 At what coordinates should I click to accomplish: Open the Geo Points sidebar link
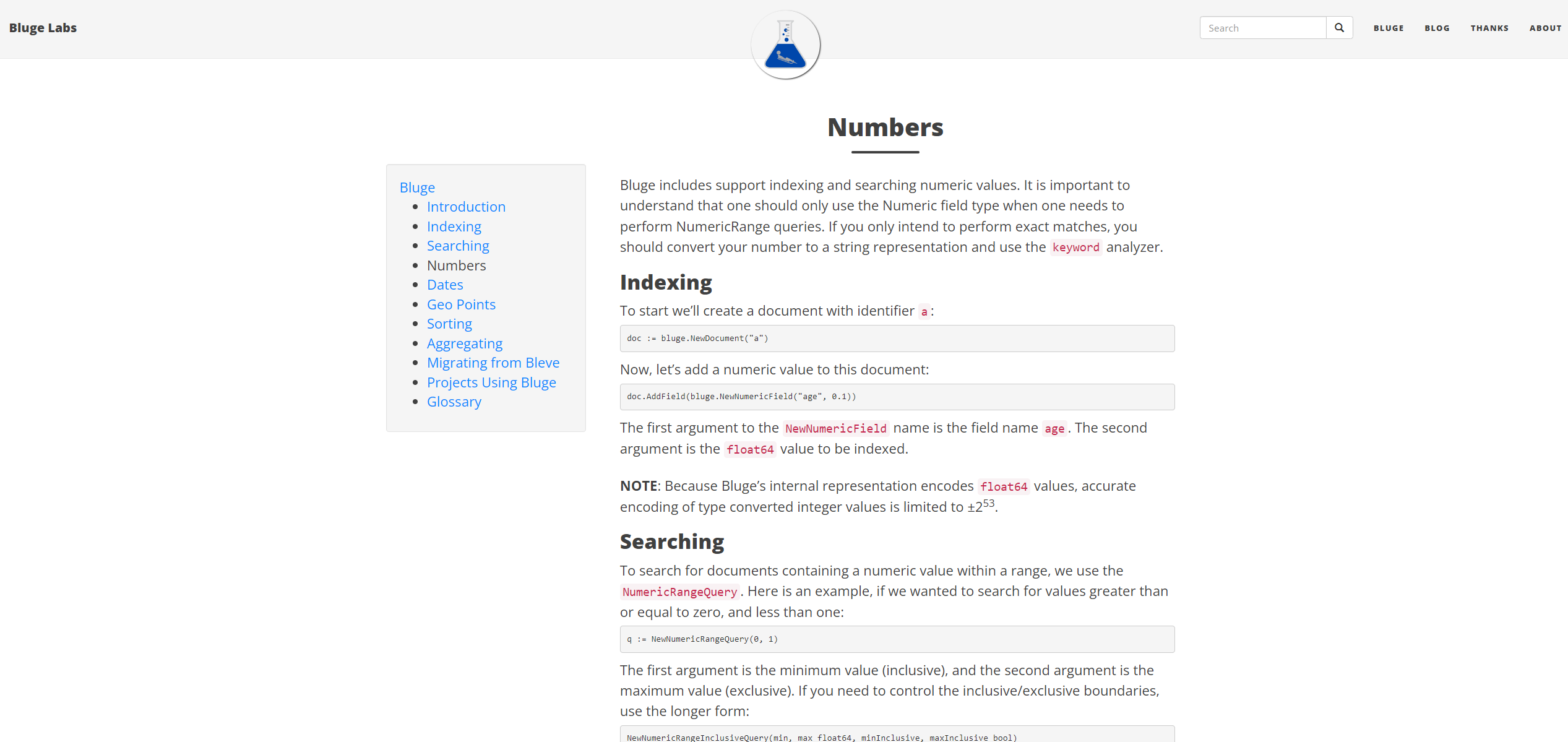pos(461,304)
